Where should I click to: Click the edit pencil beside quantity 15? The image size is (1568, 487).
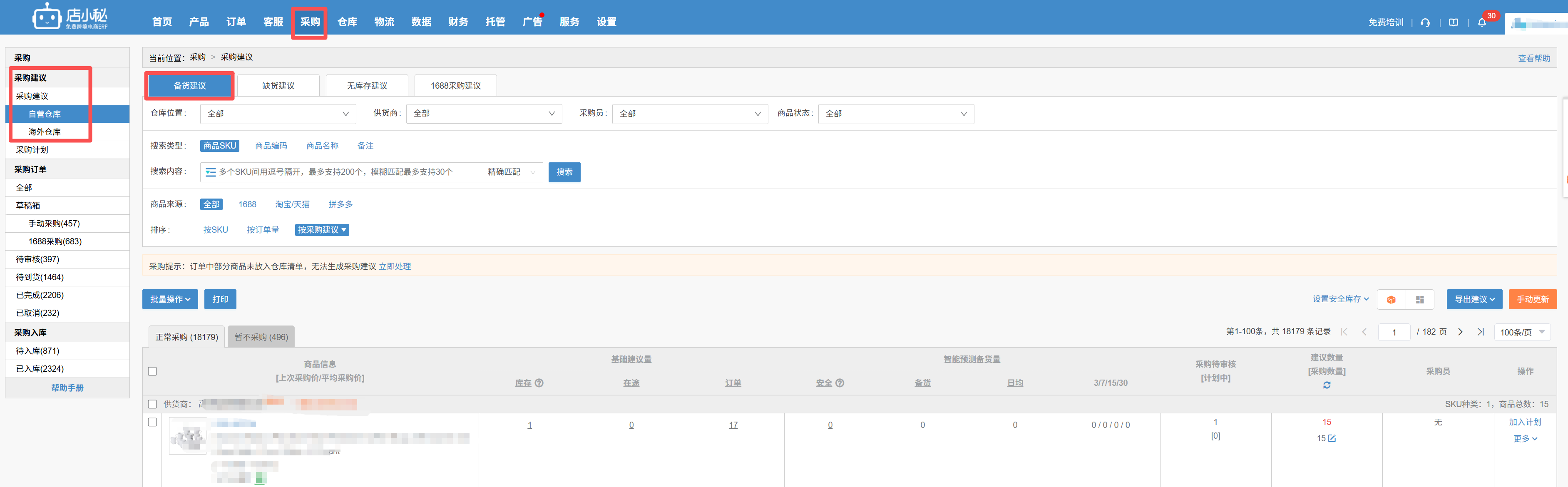[x=1332, y=438]
